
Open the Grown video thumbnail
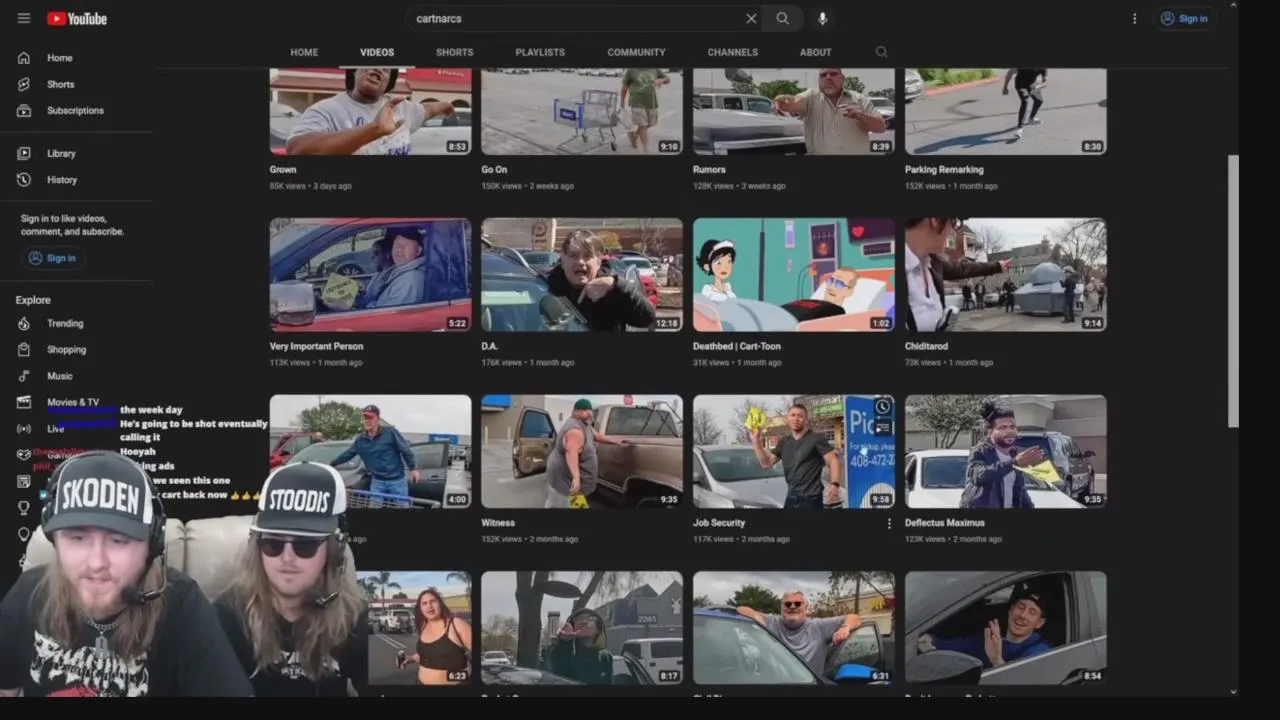(x=370, y=111)
